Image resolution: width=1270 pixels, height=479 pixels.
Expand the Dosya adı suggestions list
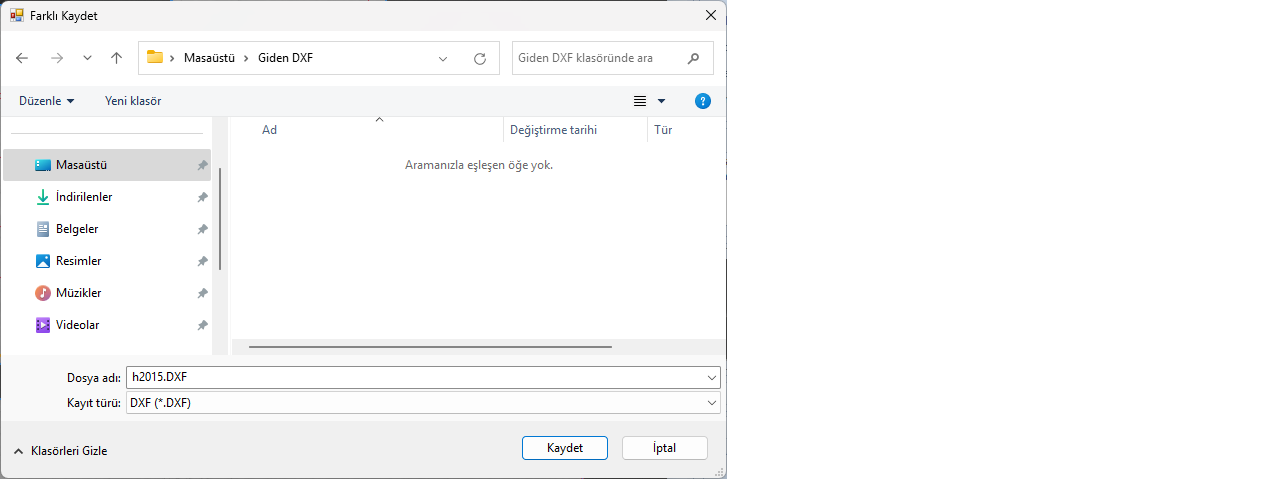(712, 378)
